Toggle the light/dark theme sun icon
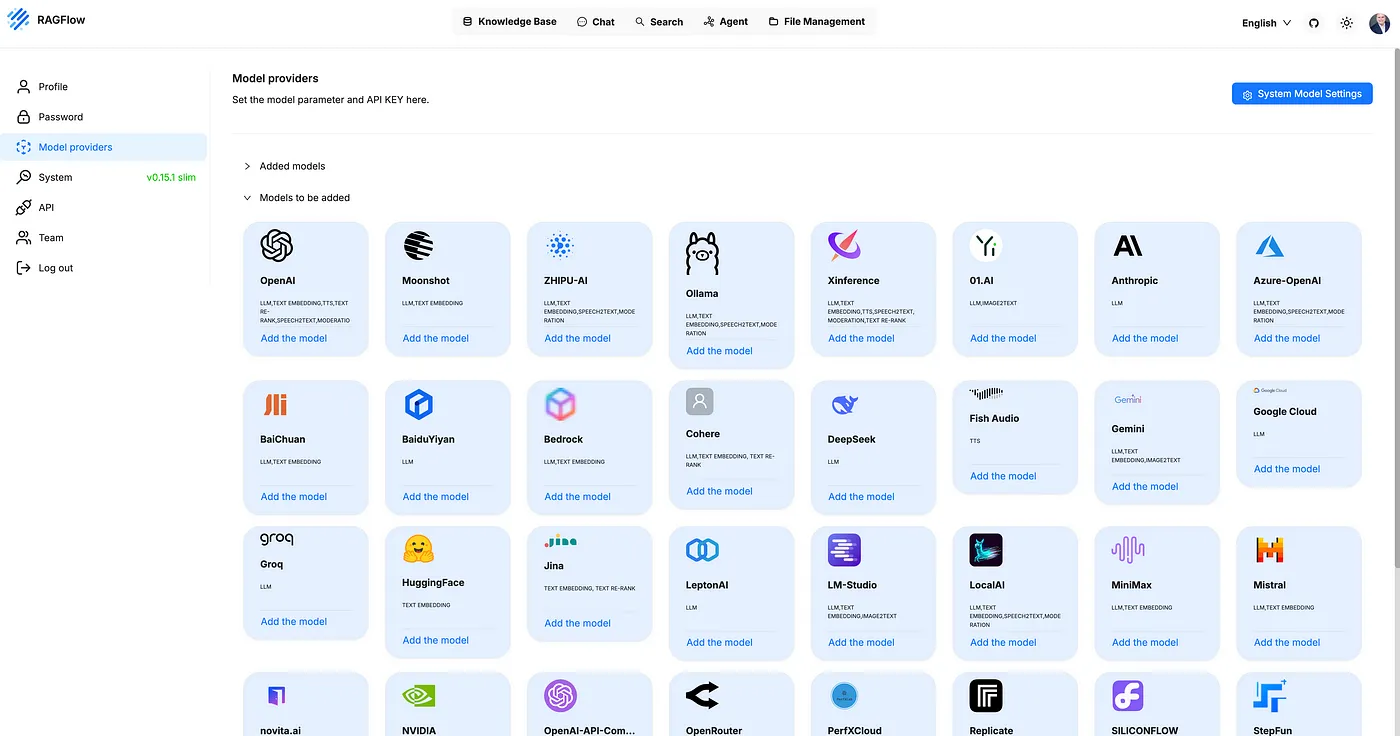Screen dimensions: 1400x736 (x=1346, y=23)
